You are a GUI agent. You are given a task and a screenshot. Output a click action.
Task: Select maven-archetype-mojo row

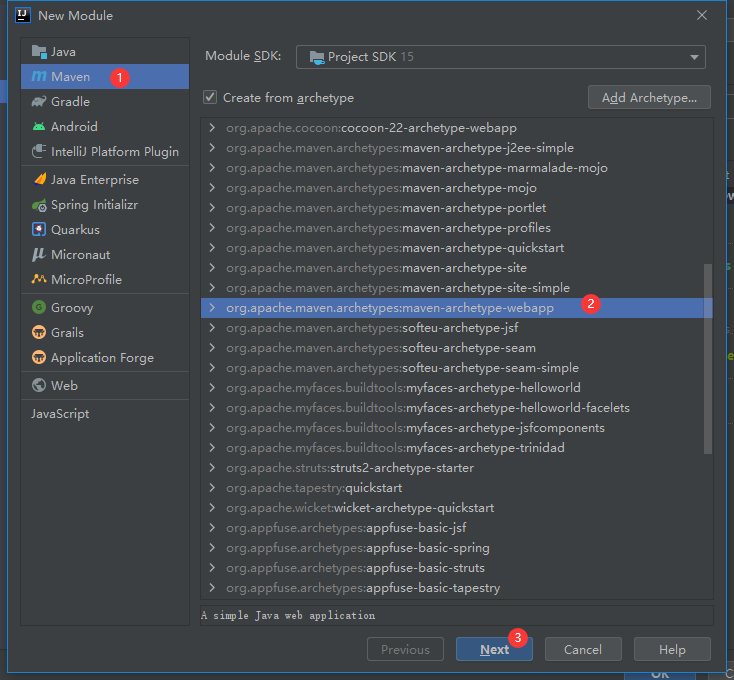click(456, 188)
